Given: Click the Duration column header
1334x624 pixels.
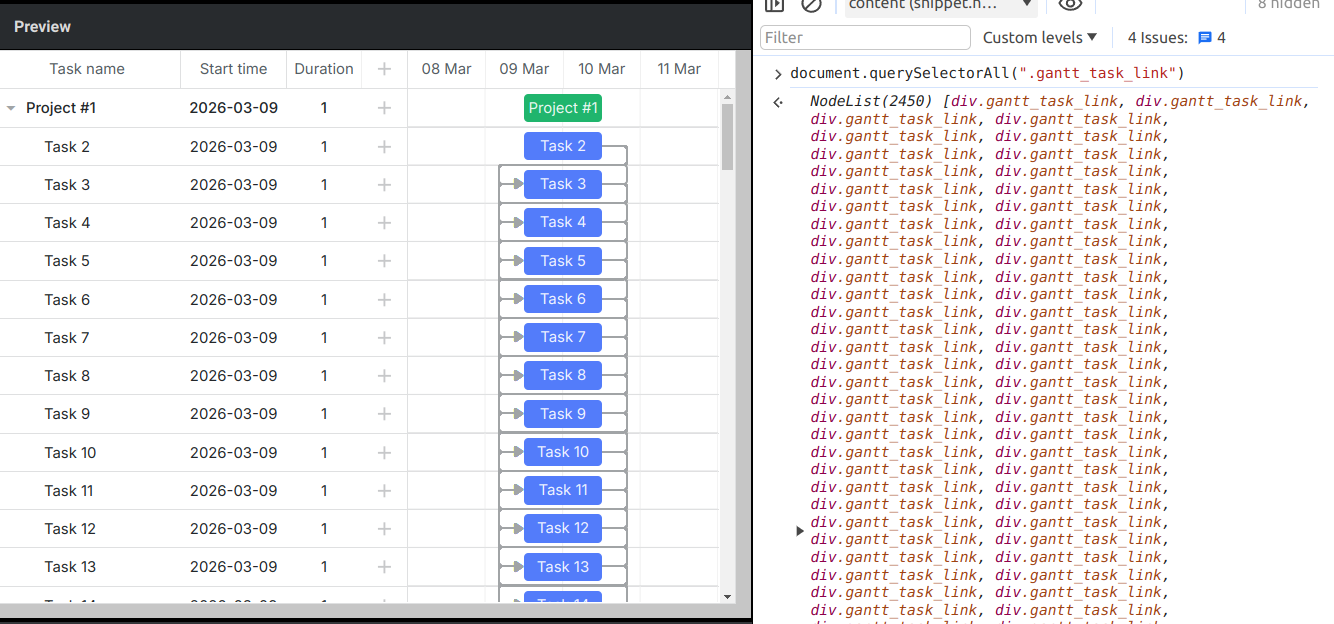Looking at the screenshot, I should click(324, 69).
